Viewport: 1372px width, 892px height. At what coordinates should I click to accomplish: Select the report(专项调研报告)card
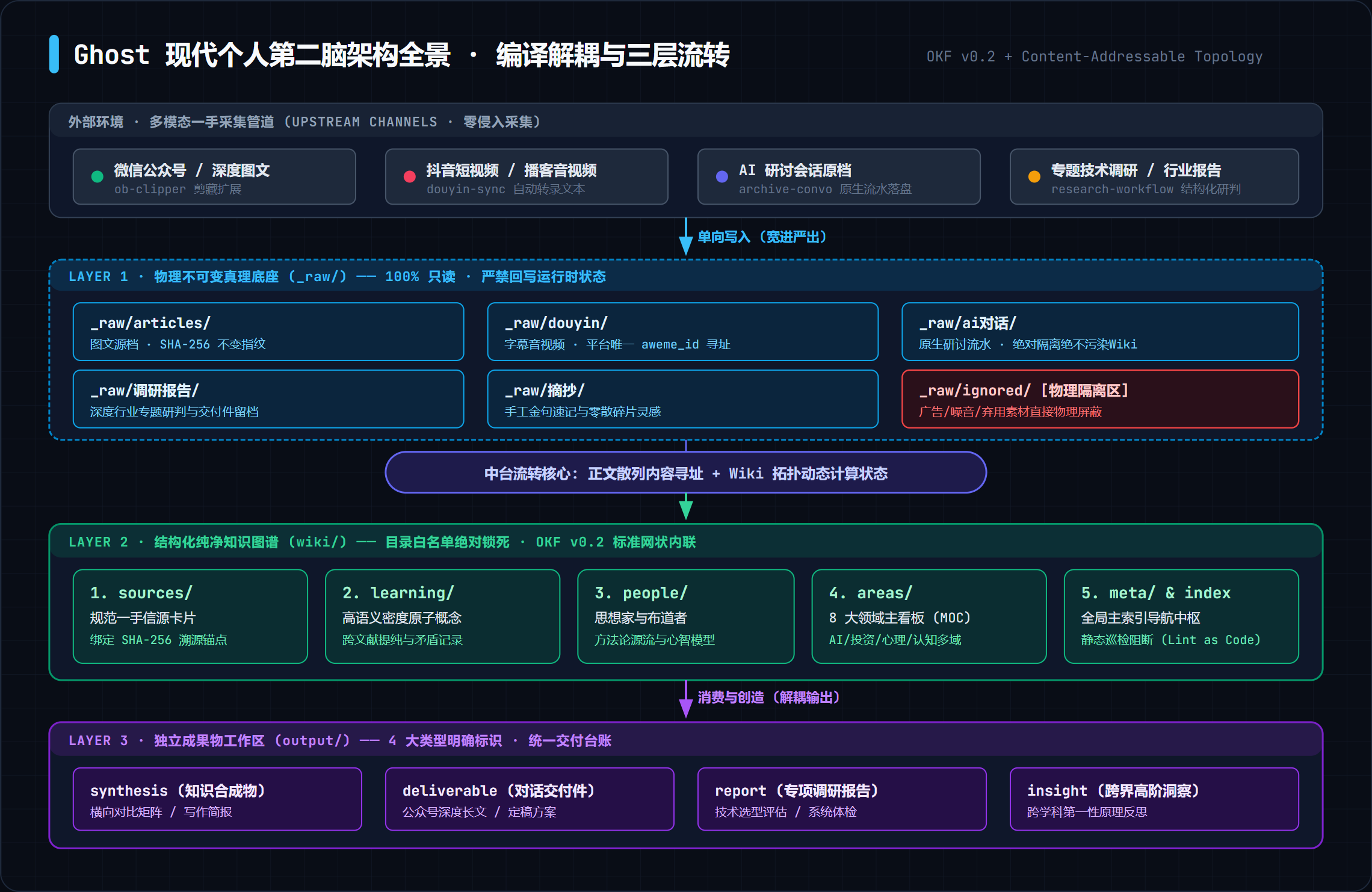[x=842, y=799]
